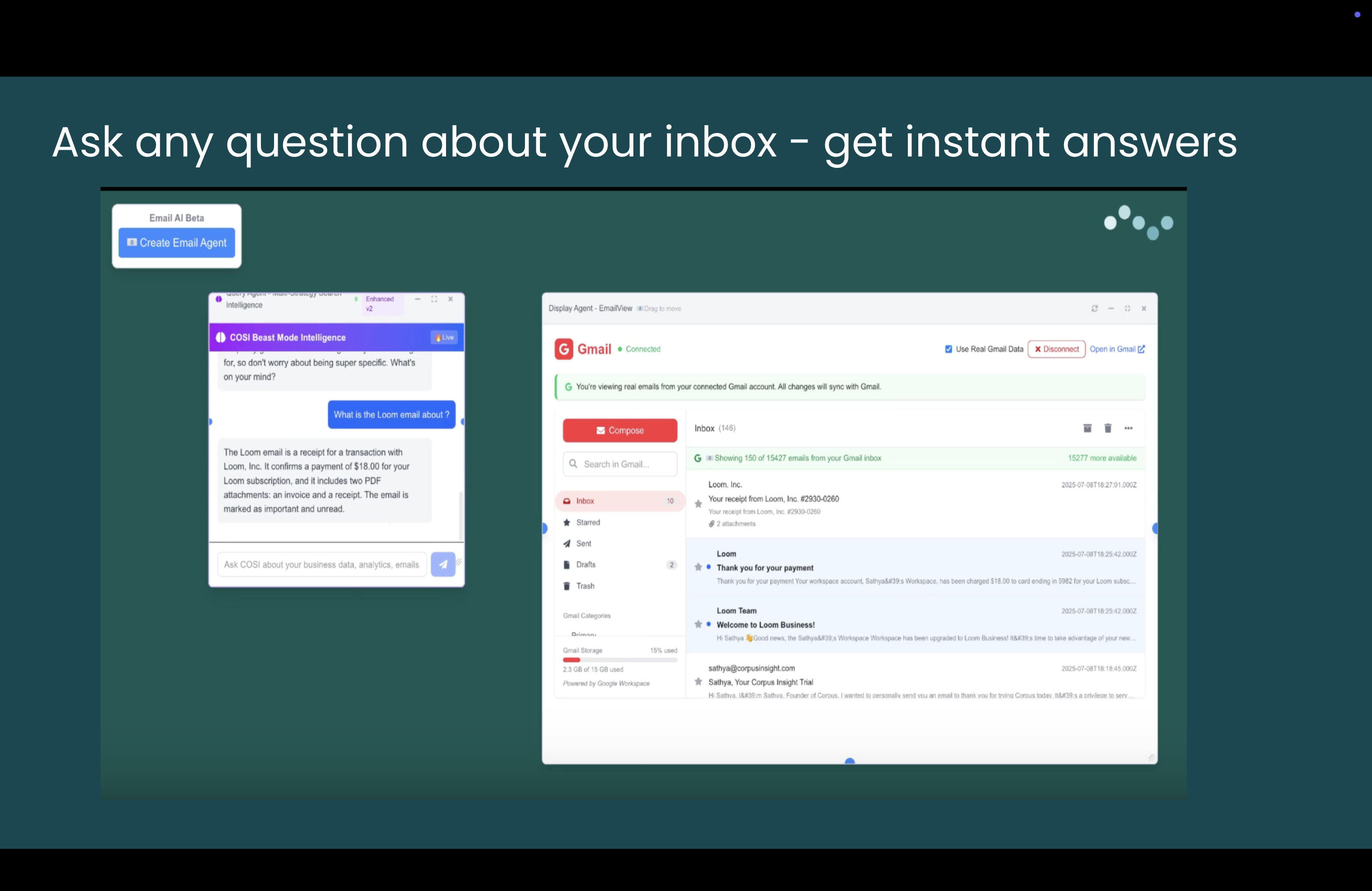Open the 'Your receipt from Loom, Inc. #2930-0260' email
Image resolution: width=1372 pixels, height=891 pixels.
point(916,504)
